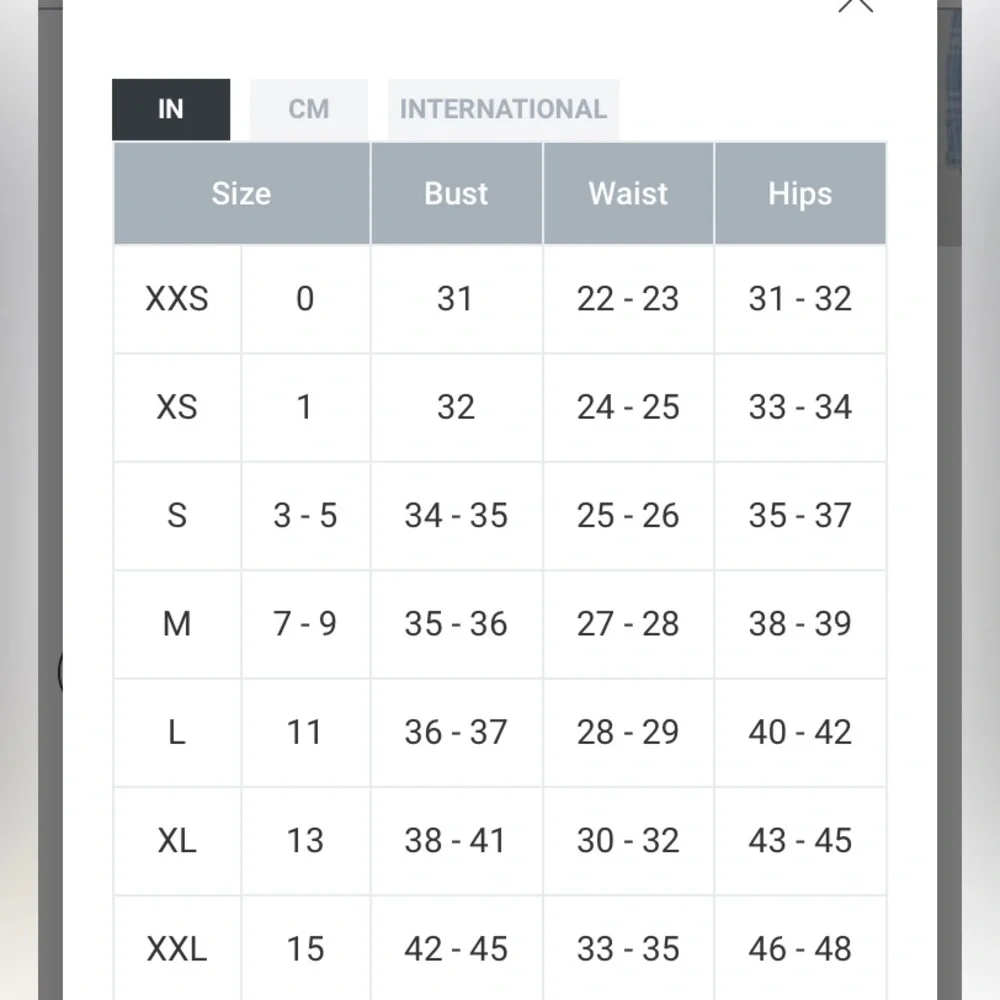Click the 34 - 35 bust cell
The width and height of the screenshot is (1000, 1000).
click(456, 516)
